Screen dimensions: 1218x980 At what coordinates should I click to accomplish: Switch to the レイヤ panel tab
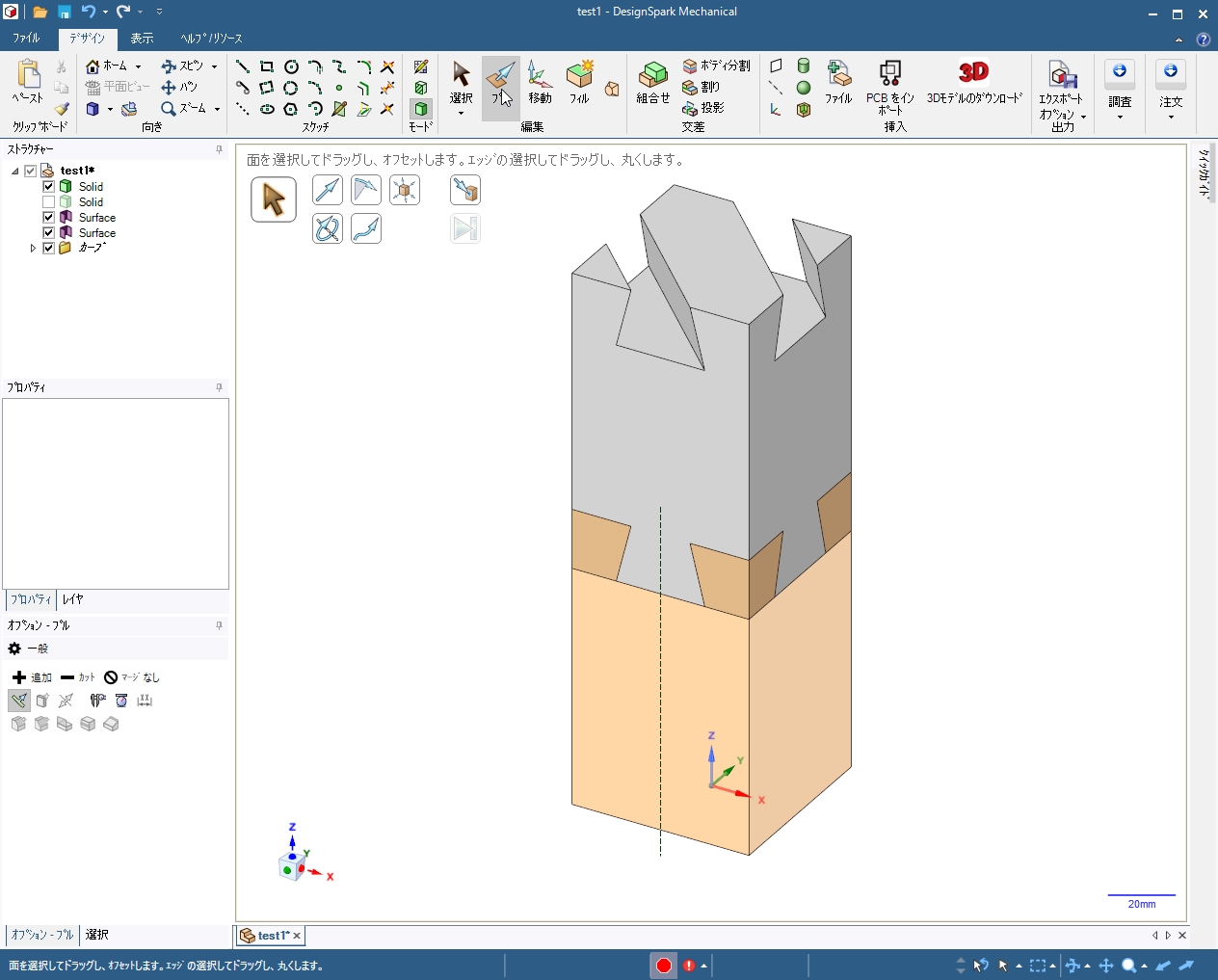pyautogui.click(x=72, y=599)
